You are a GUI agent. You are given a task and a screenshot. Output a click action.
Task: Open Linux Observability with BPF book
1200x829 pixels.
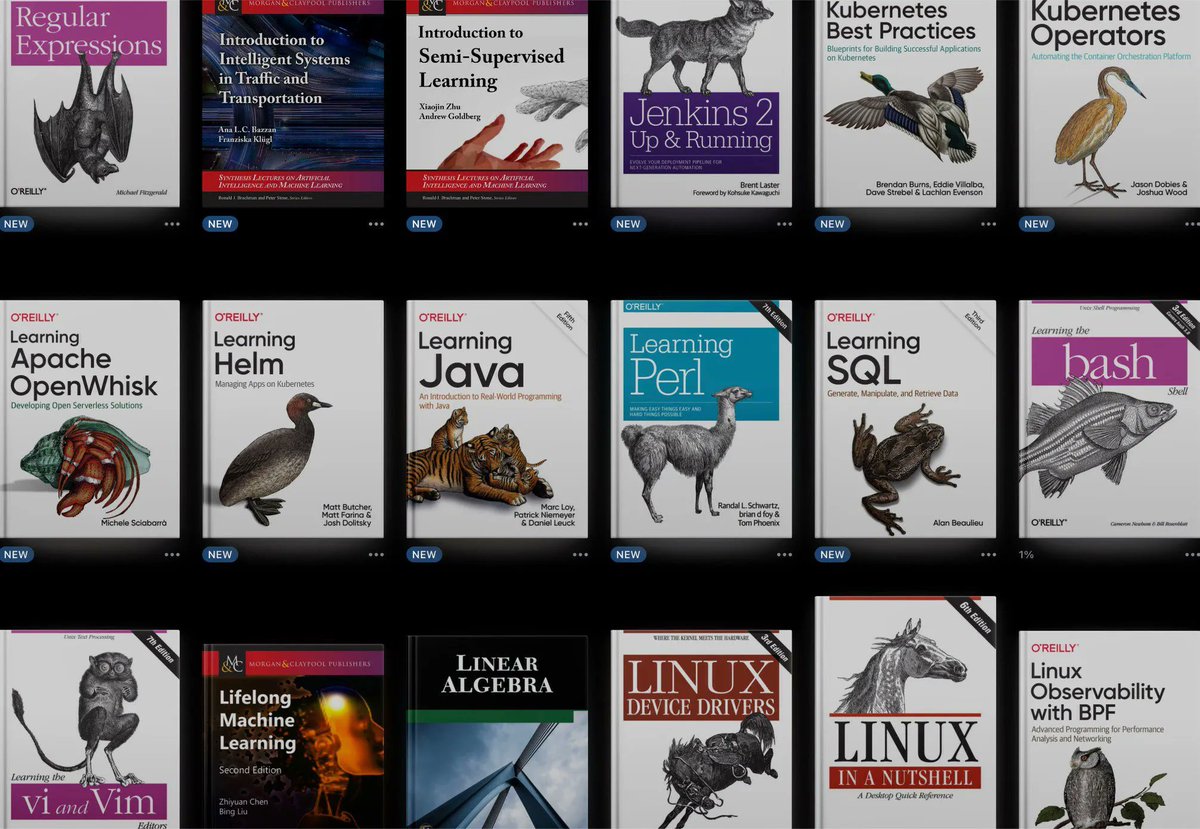(x=1109, y=729)
